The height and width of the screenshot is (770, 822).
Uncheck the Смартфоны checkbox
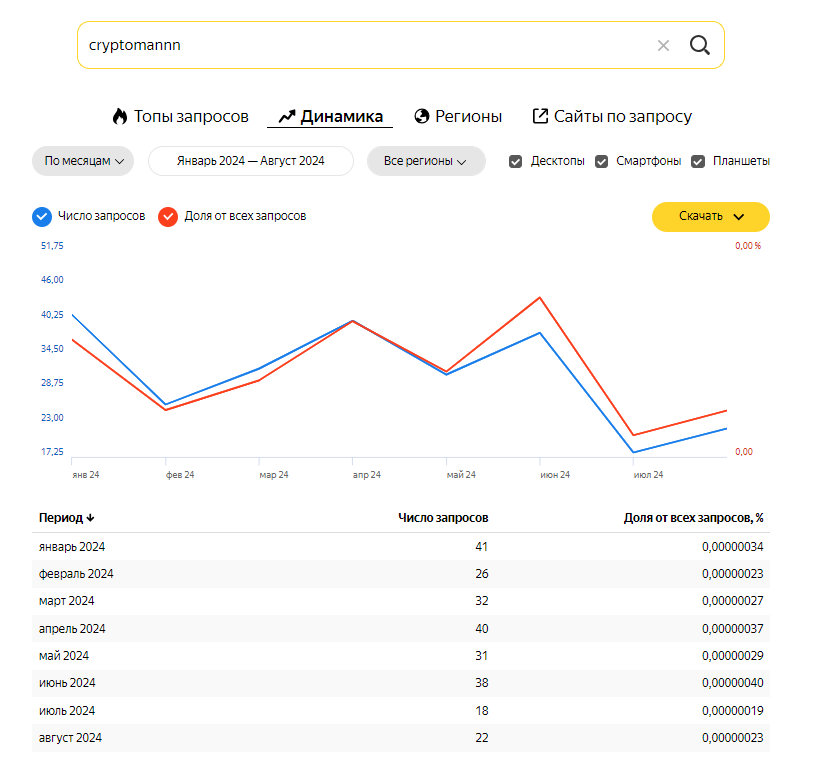(602, 161)
